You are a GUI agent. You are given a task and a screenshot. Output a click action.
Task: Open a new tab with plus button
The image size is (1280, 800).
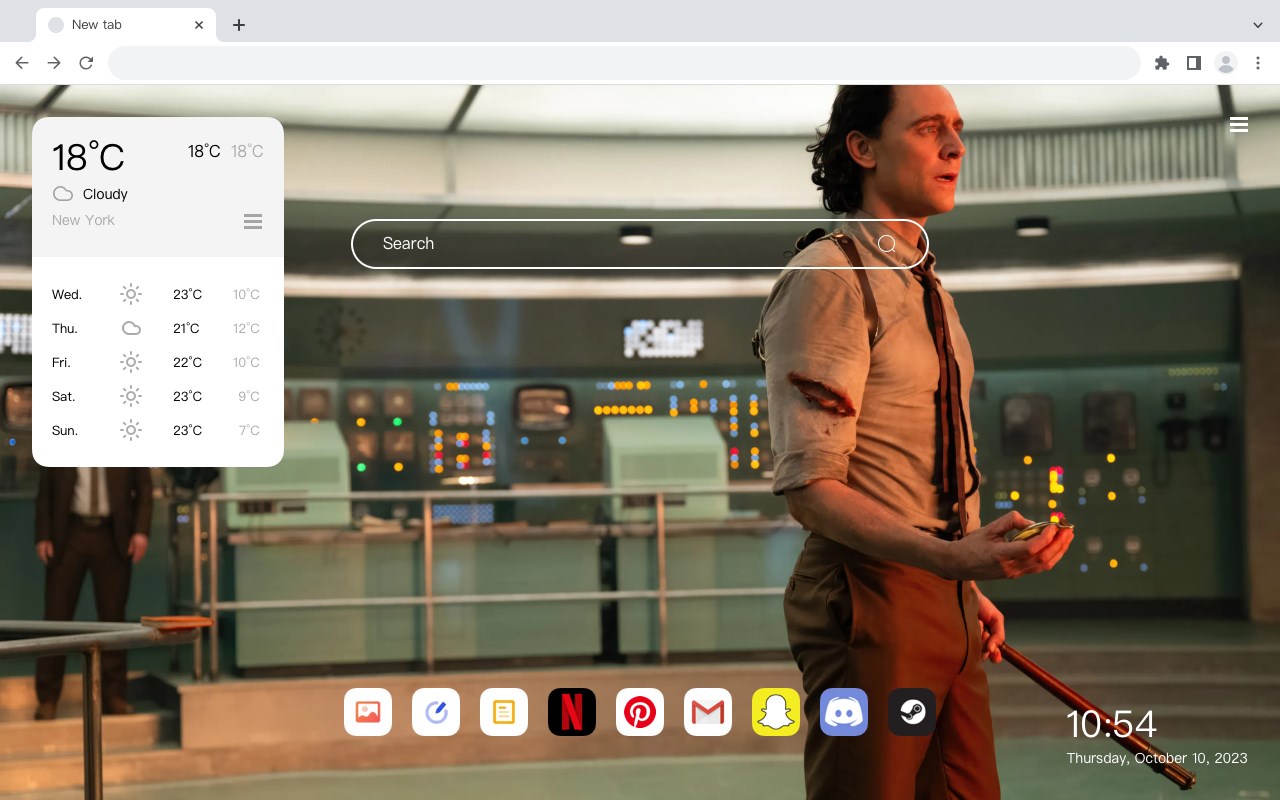(238, 25)
